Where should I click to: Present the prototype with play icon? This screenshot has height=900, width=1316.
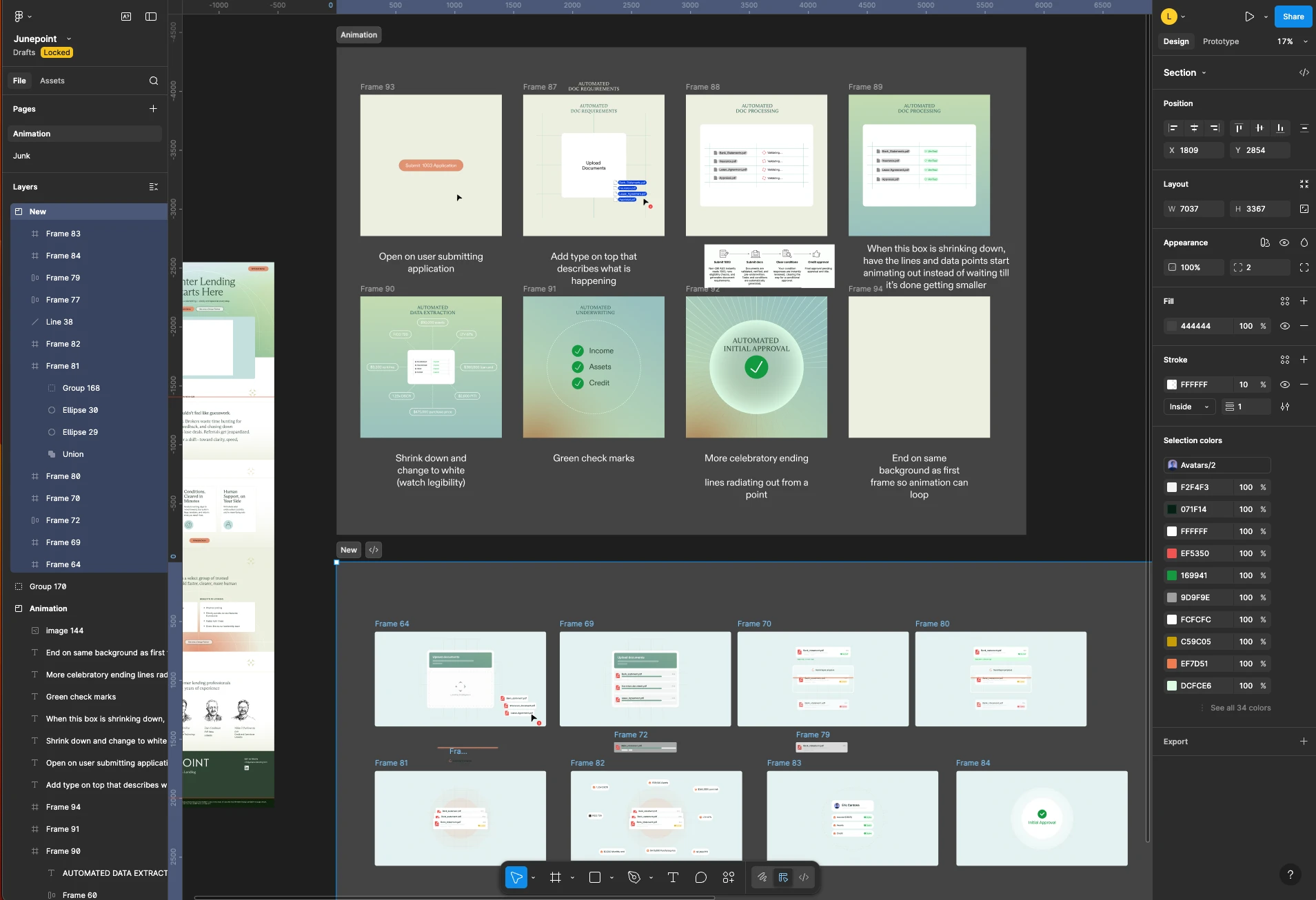[1249, 17]
